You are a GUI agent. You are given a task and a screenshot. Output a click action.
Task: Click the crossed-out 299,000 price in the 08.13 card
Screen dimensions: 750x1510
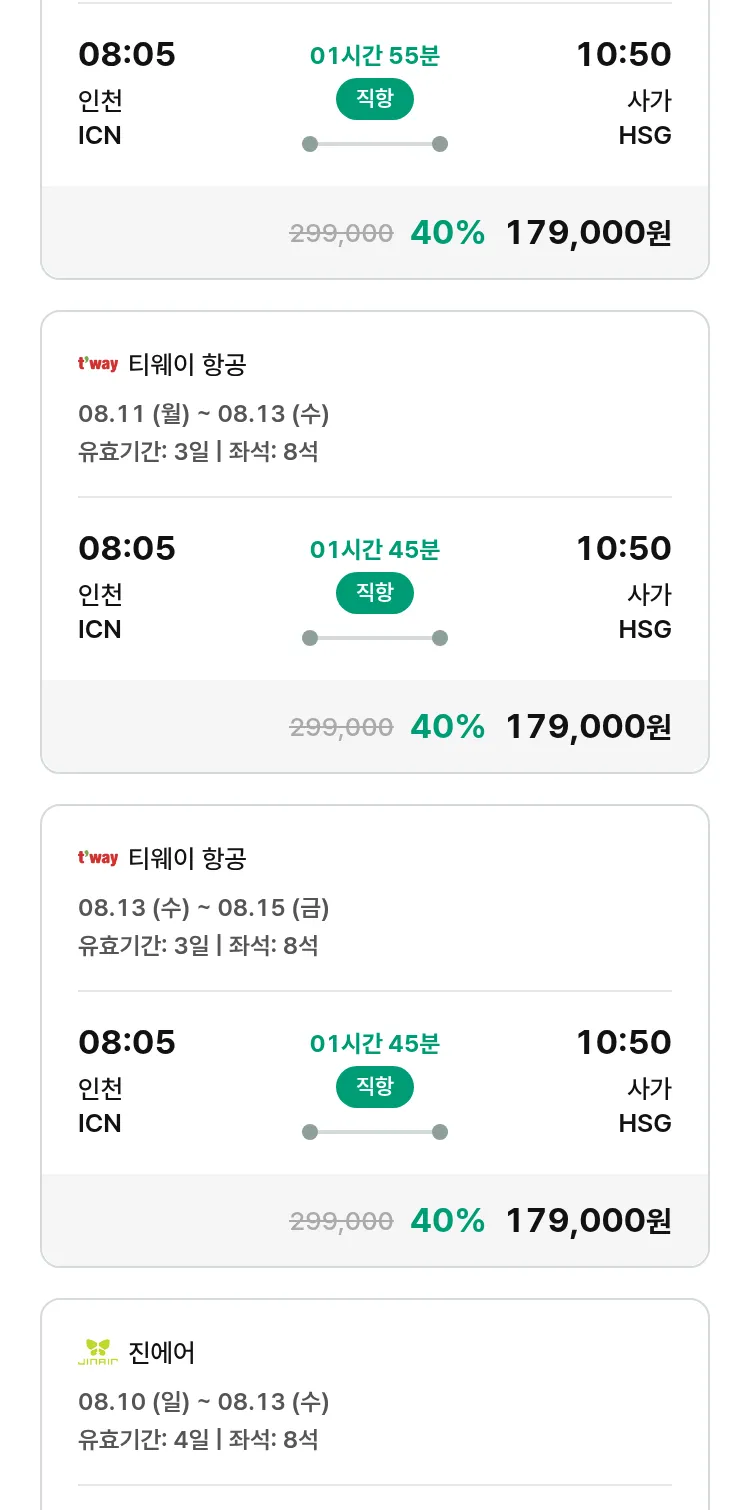pyautogui.click(x=341, y=1221)
